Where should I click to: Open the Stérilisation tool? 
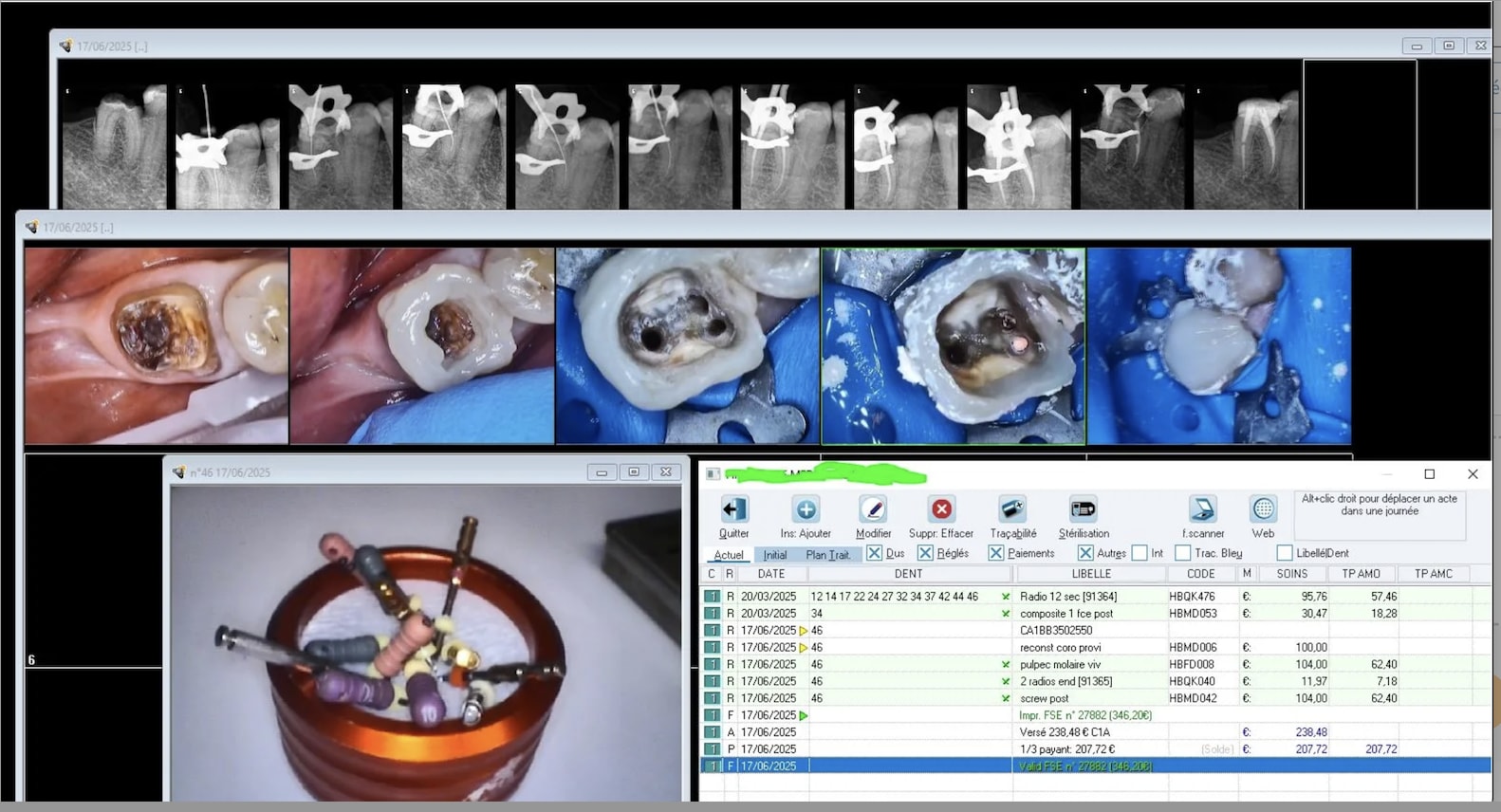click(x=1083, y=509)
